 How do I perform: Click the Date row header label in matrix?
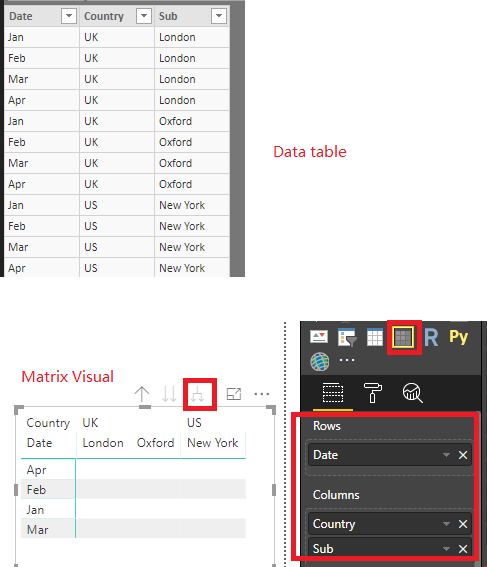[39, 443]
